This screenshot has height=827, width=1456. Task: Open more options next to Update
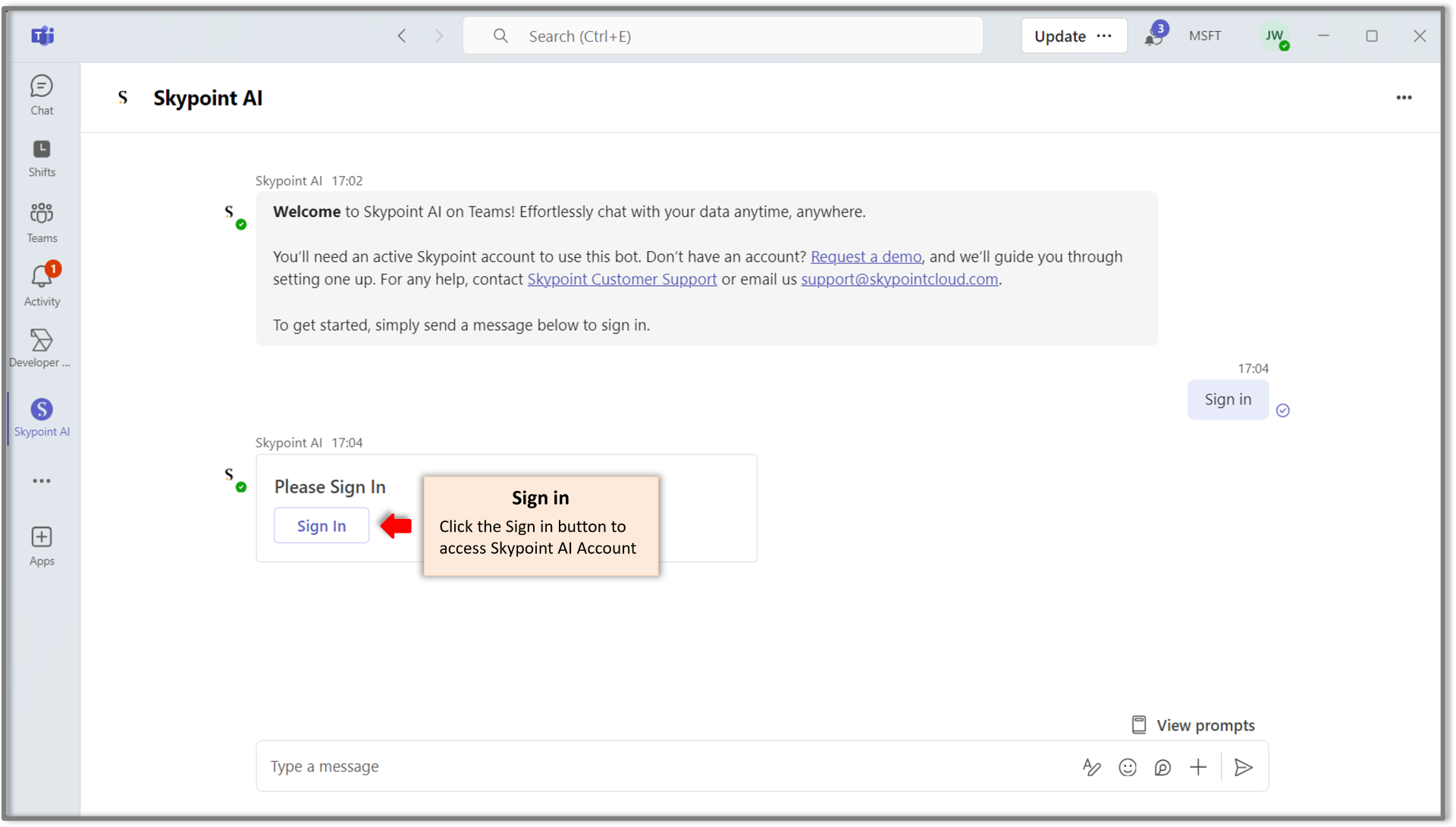tap(1104, 36)
